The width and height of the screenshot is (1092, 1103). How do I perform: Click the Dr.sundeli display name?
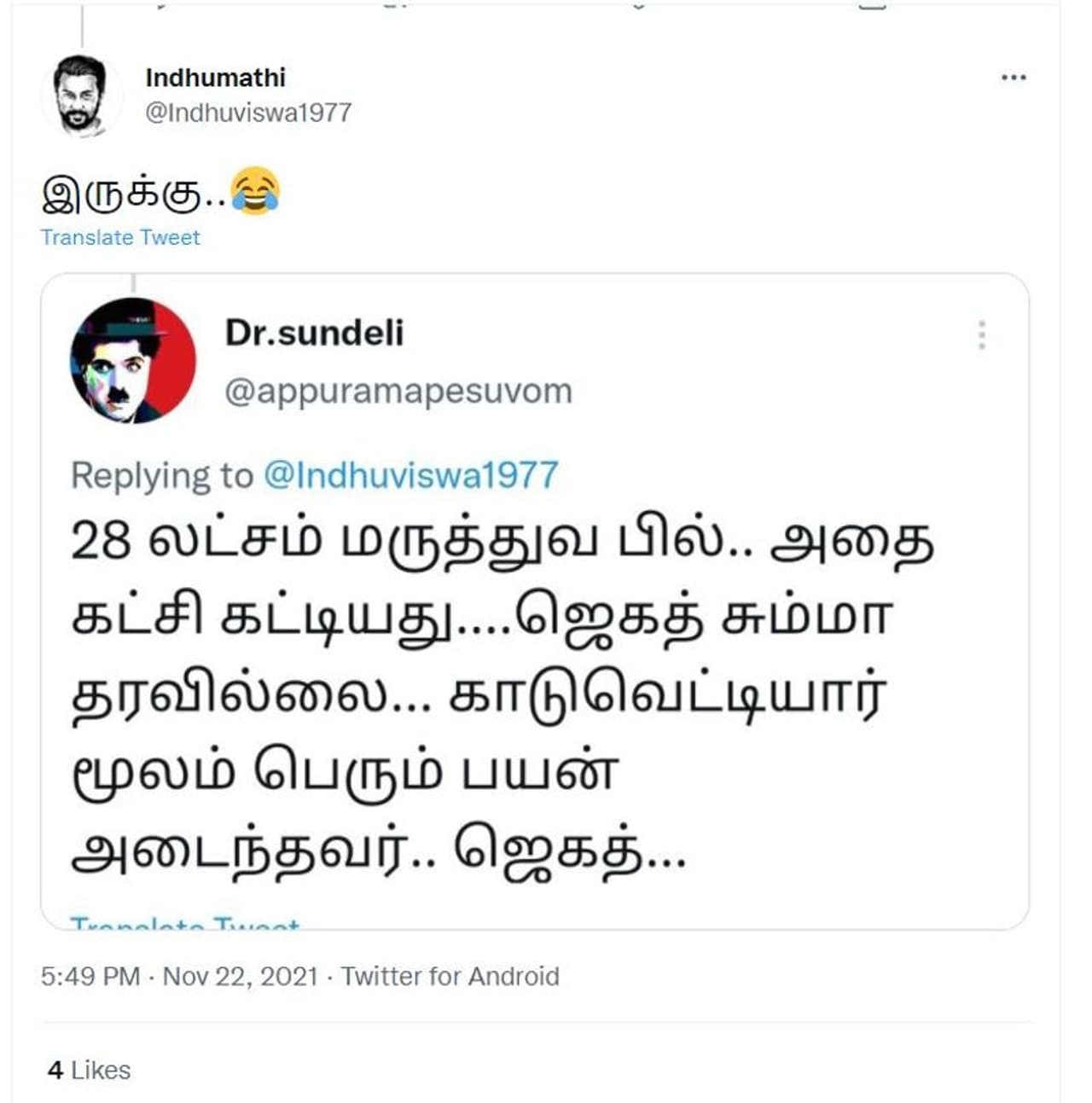pos(314,333)
